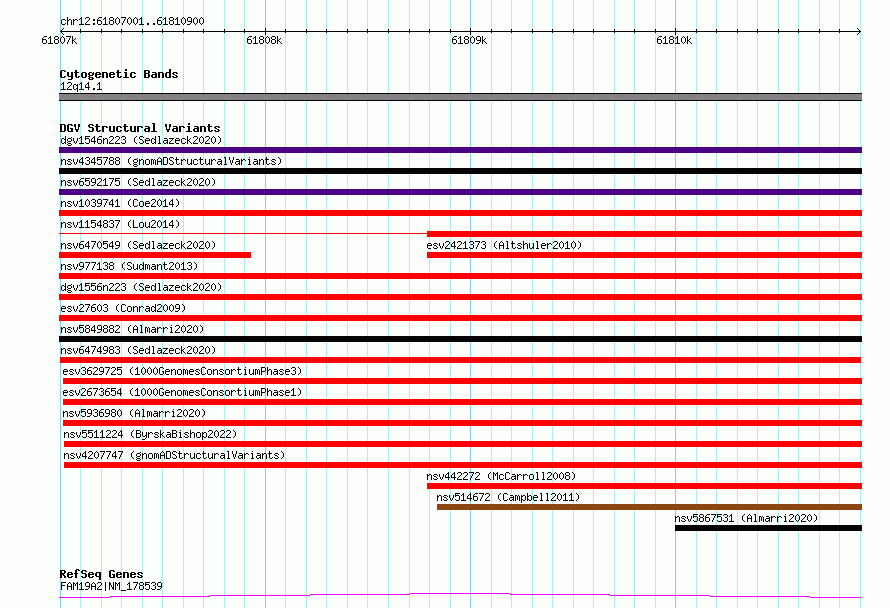Select the brown nsv514672 Campbell2011 bar
The width and height of the screenshot is (890, 608).
(x=649, y=507)
